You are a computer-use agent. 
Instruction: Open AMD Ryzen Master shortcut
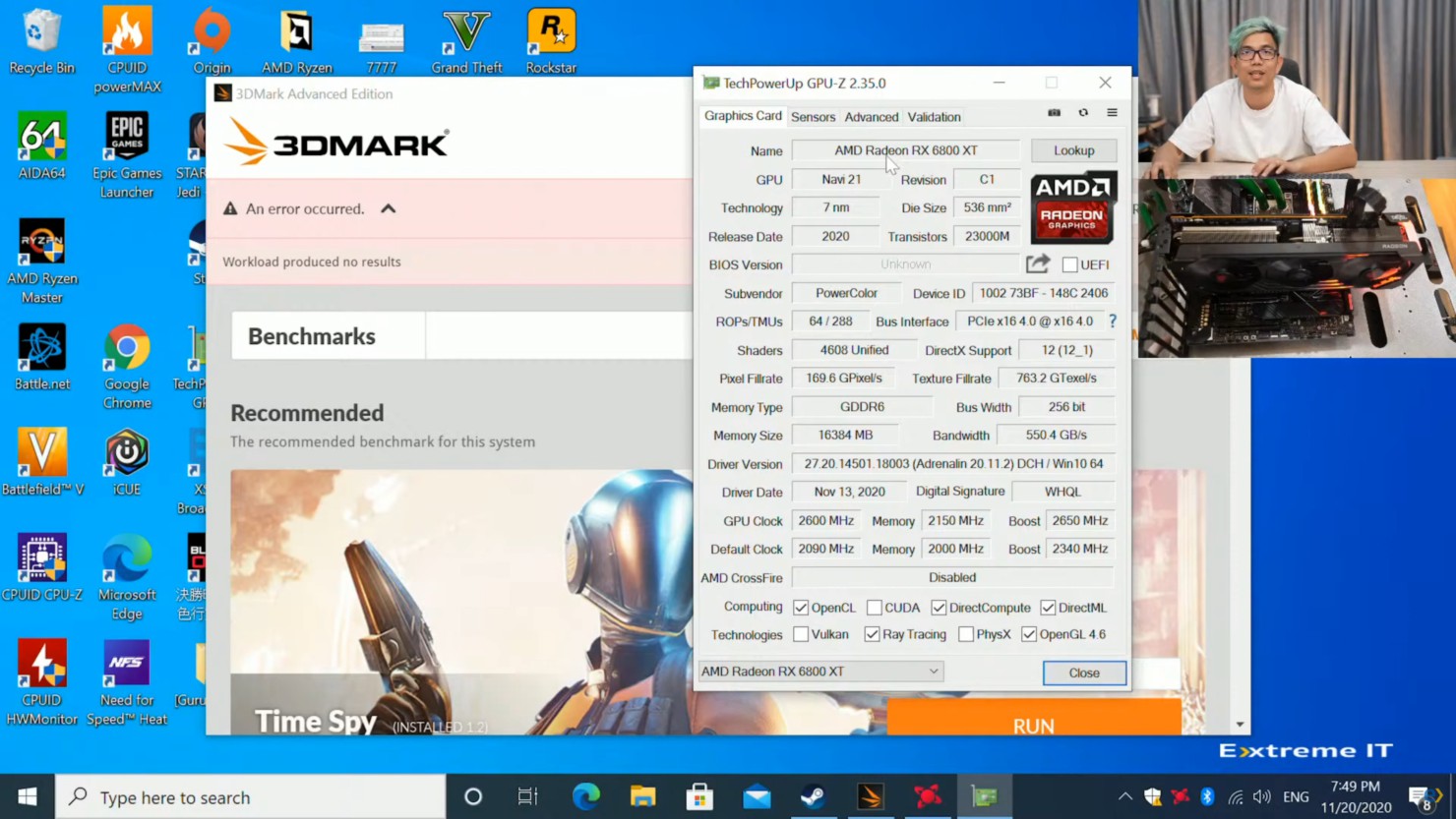click(41, 261)
